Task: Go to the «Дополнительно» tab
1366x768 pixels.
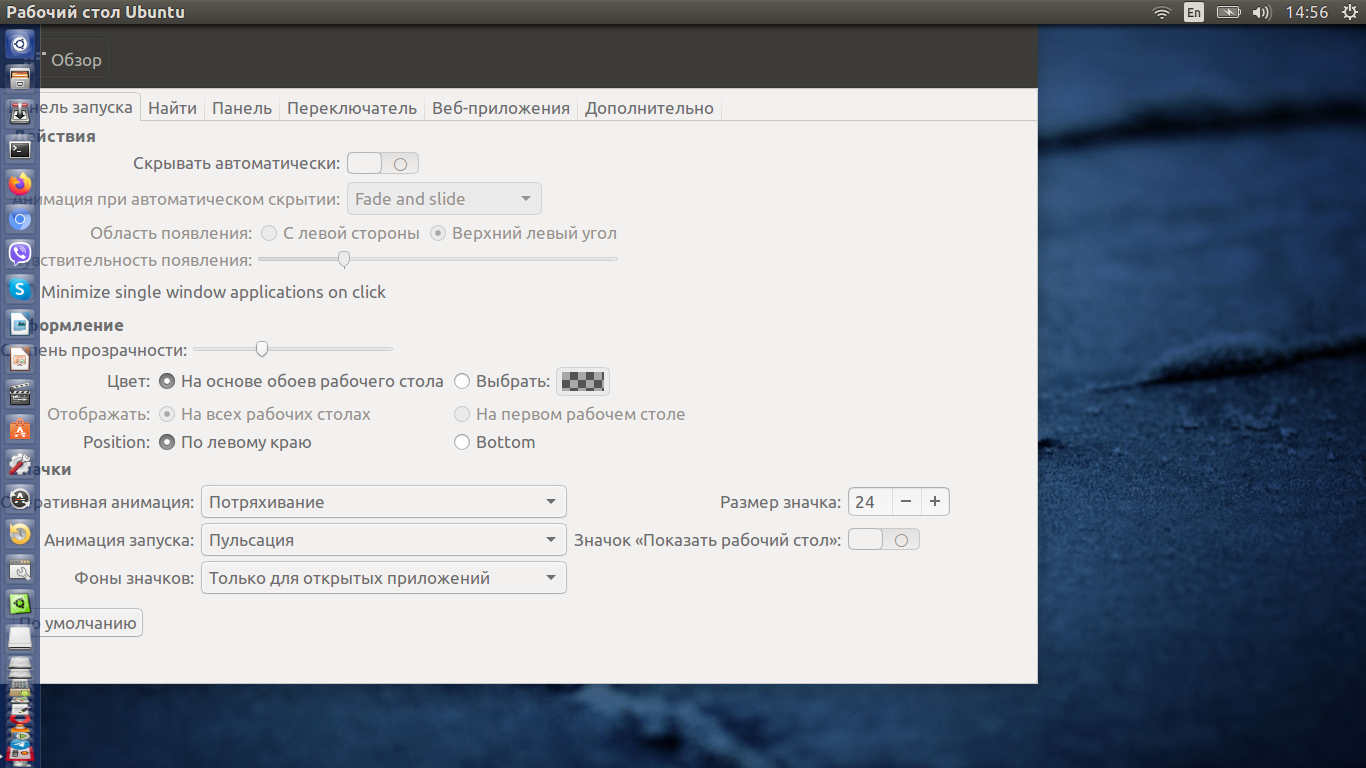Action: point(649,108)
